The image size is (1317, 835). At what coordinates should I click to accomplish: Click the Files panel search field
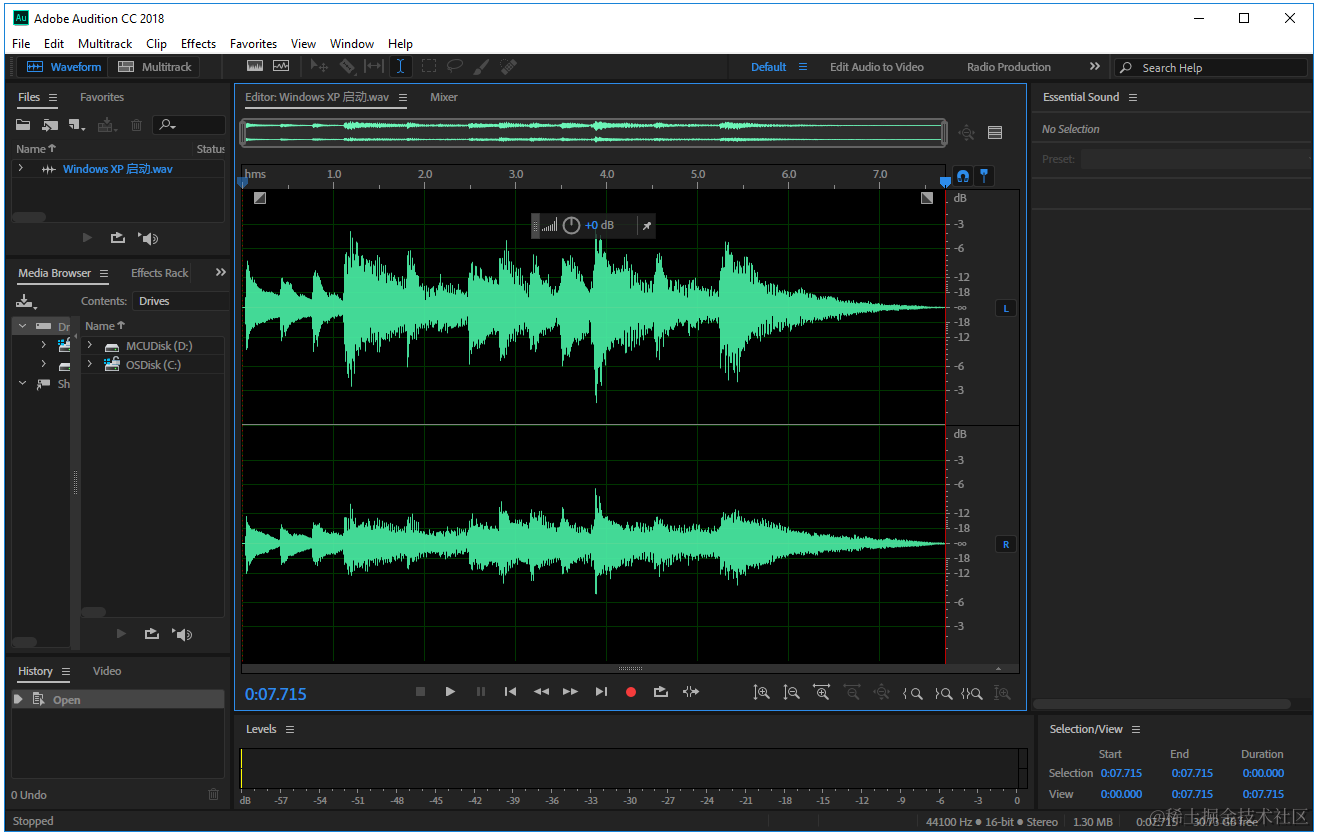[x=189, y=125]
